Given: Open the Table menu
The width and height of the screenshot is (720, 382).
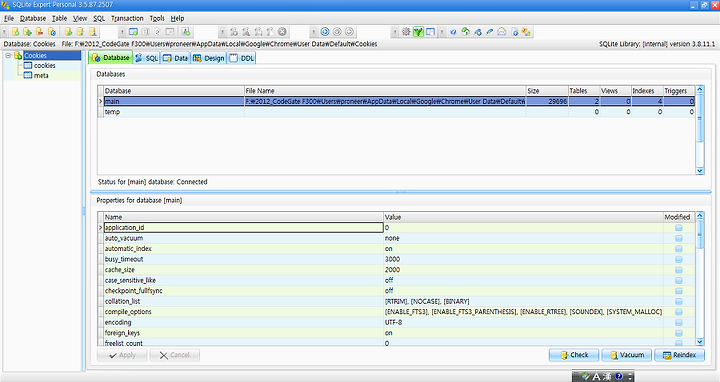Looking at the screenshot, I should (59, 18).
